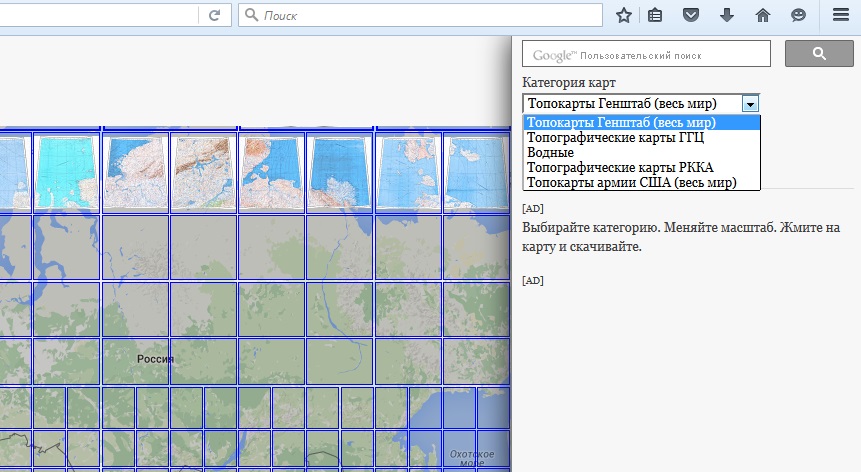Go to the home page icon

click(x=763, y=16)
